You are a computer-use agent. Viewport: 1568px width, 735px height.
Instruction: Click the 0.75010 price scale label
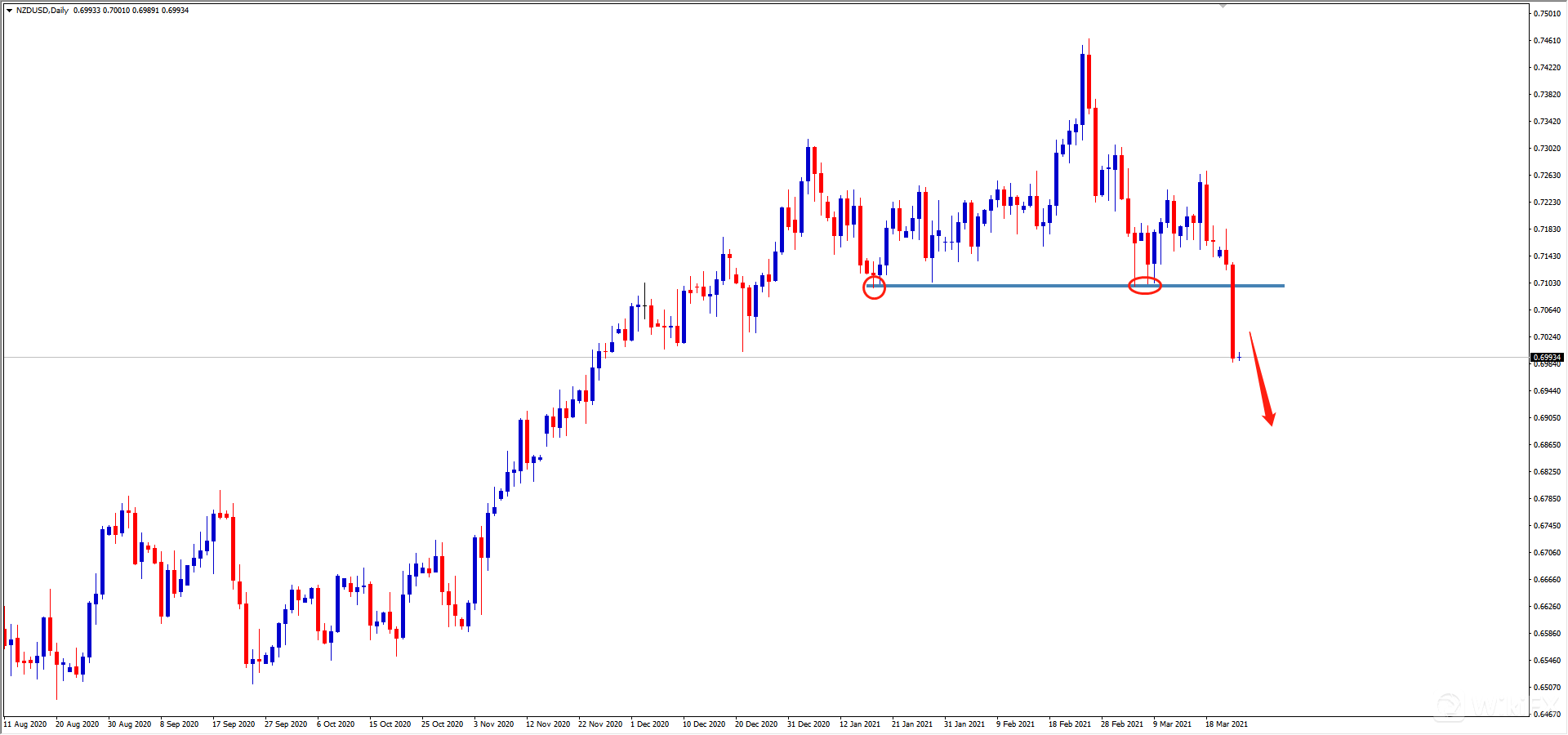1549,14
